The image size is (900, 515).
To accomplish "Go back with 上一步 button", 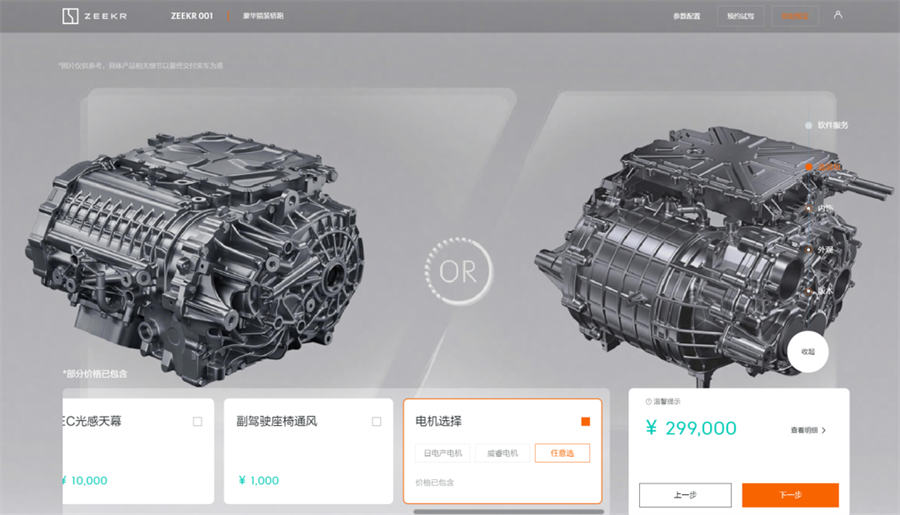I will pyautogui.click(x=685, y=495).
